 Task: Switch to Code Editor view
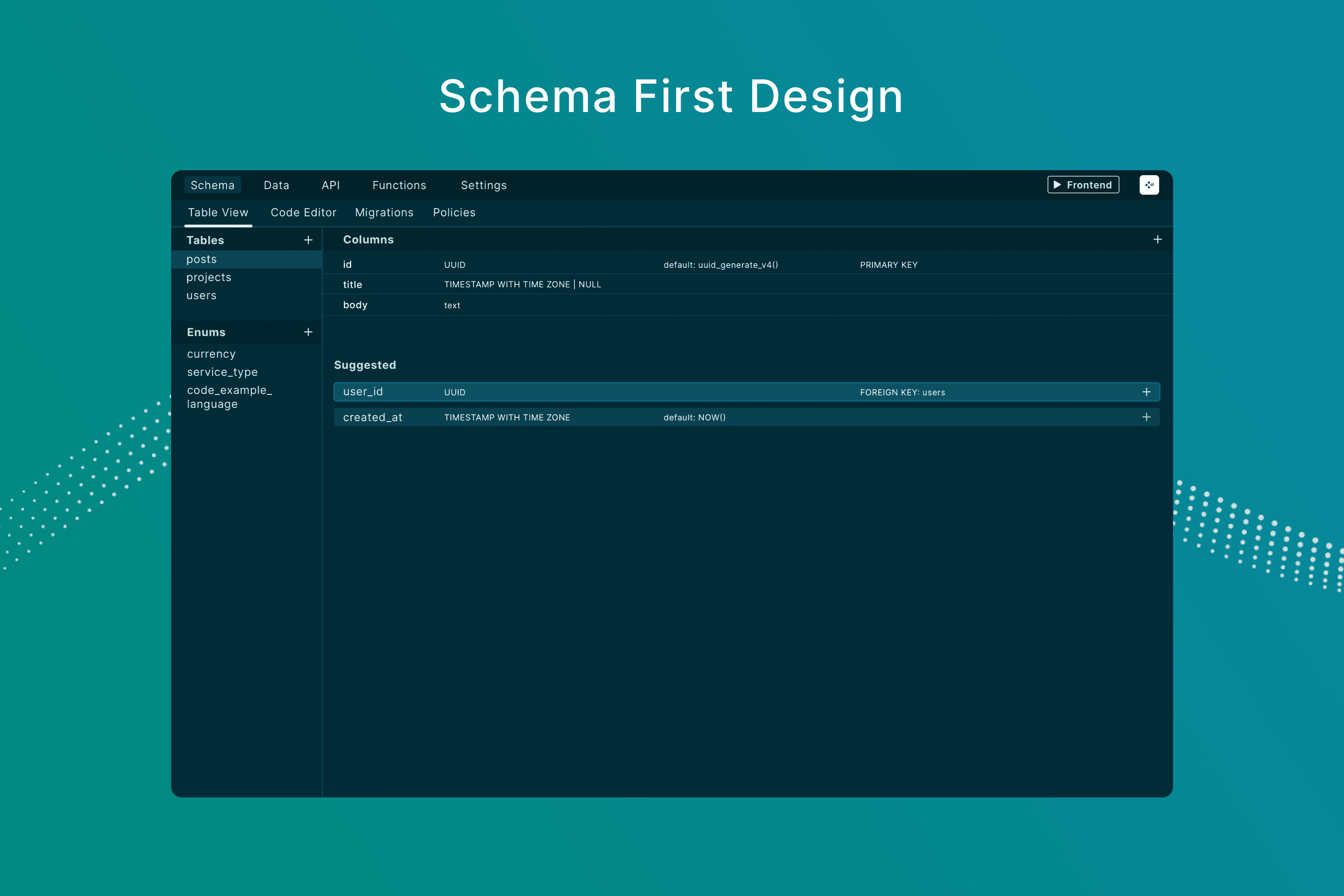coord(303,212)
